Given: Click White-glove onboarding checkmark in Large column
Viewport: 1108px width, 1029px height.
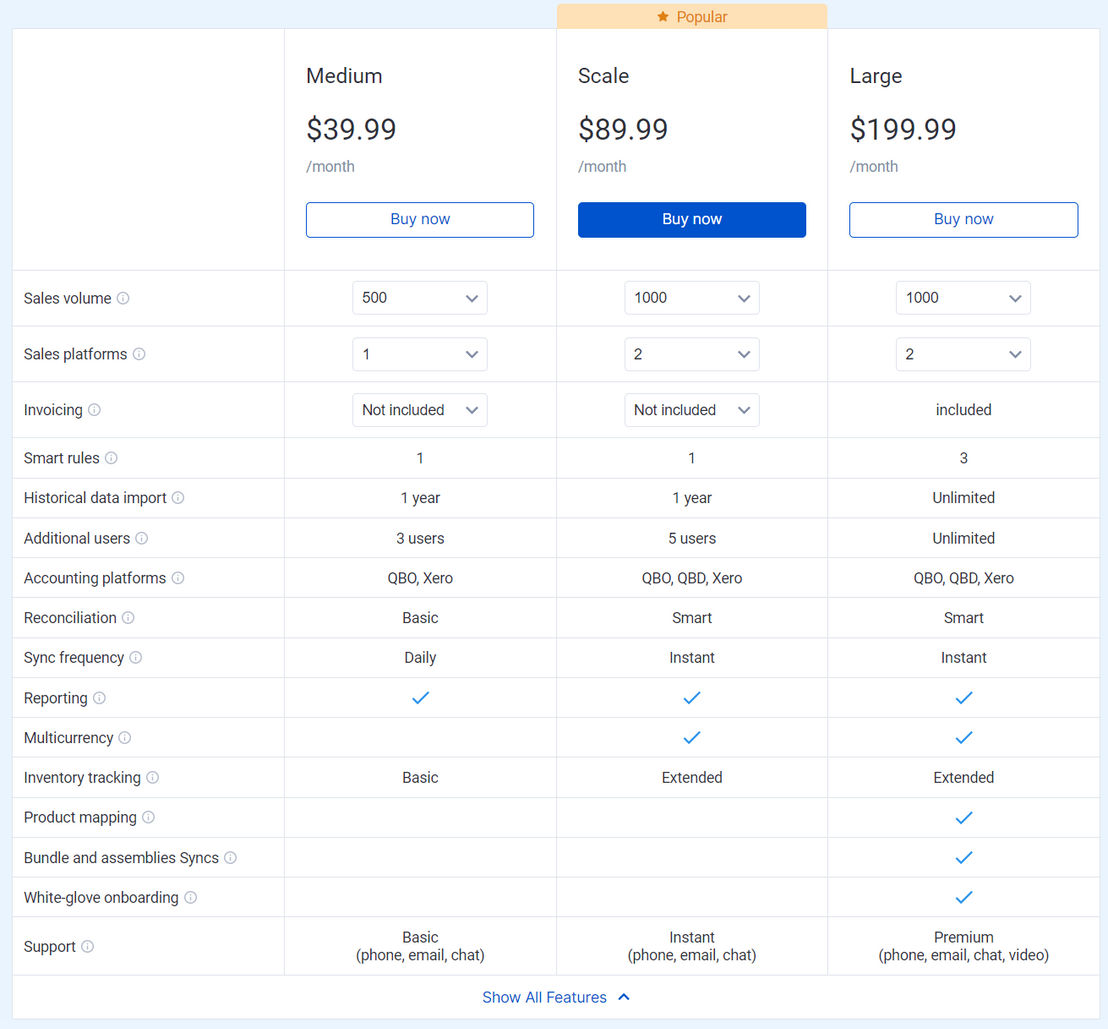Looking at the screenshot, I should pyautogui.click(x=964, y=898).
